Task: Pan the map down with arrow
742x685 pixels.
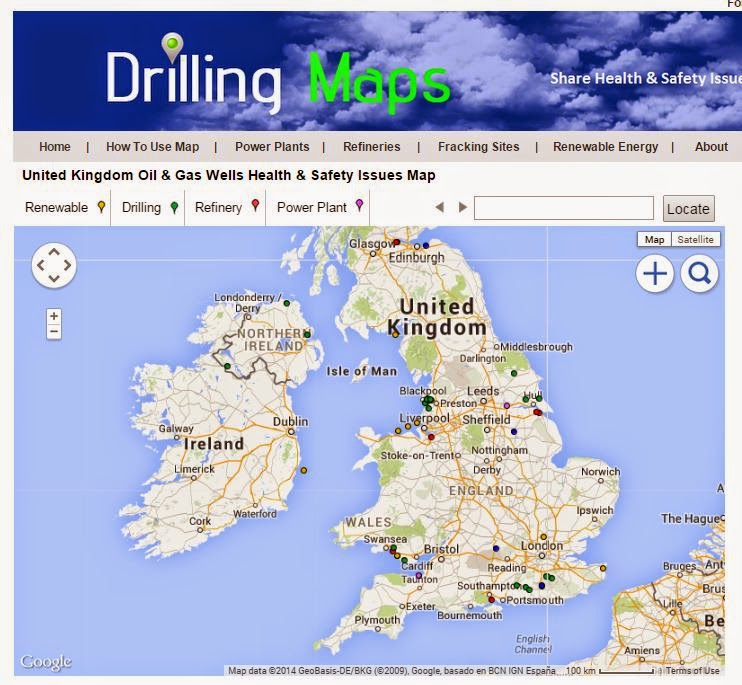Action: pos(54,279)
